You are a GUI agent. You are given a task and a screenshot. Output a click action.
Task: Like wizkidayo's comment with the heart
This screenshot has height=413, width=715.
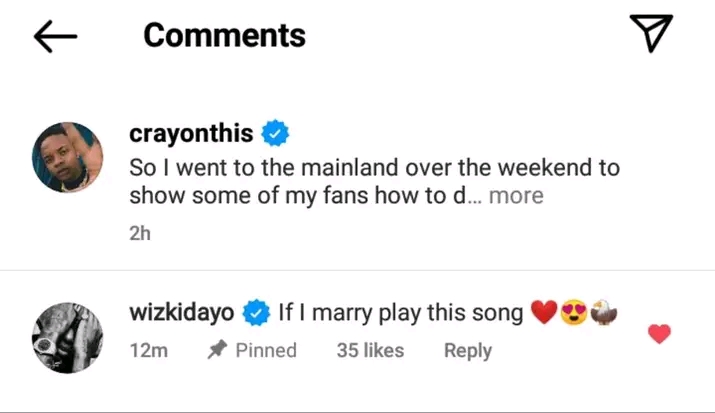659,334
